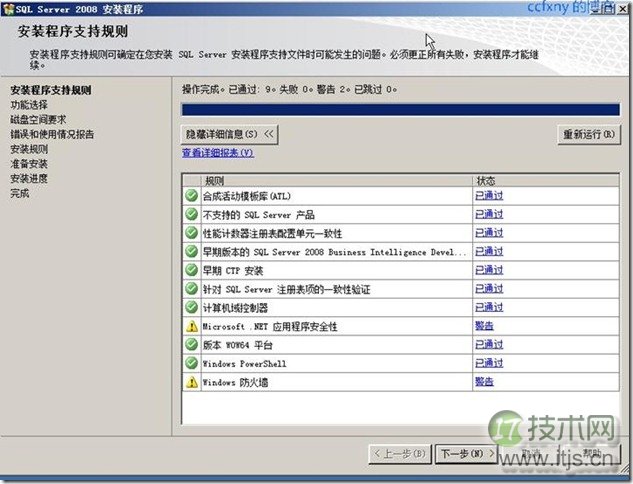Screen dimensions: 633x484
Task: Click green check icon for Windows PowerShell
Action: (191, 363)
